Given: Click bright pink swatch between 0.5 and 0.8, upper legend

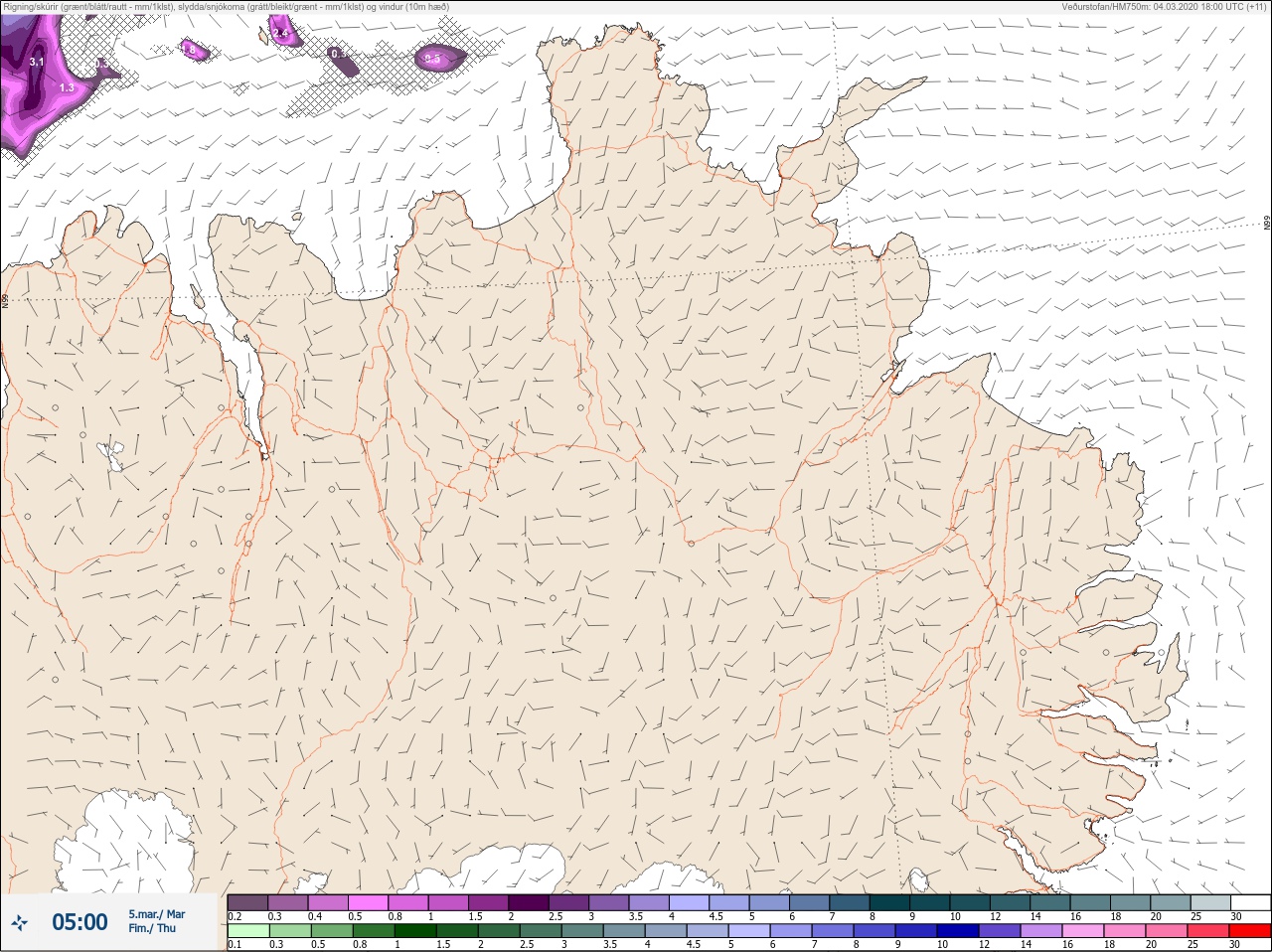Looking at the screenshot, I should (x=368, y=902).
